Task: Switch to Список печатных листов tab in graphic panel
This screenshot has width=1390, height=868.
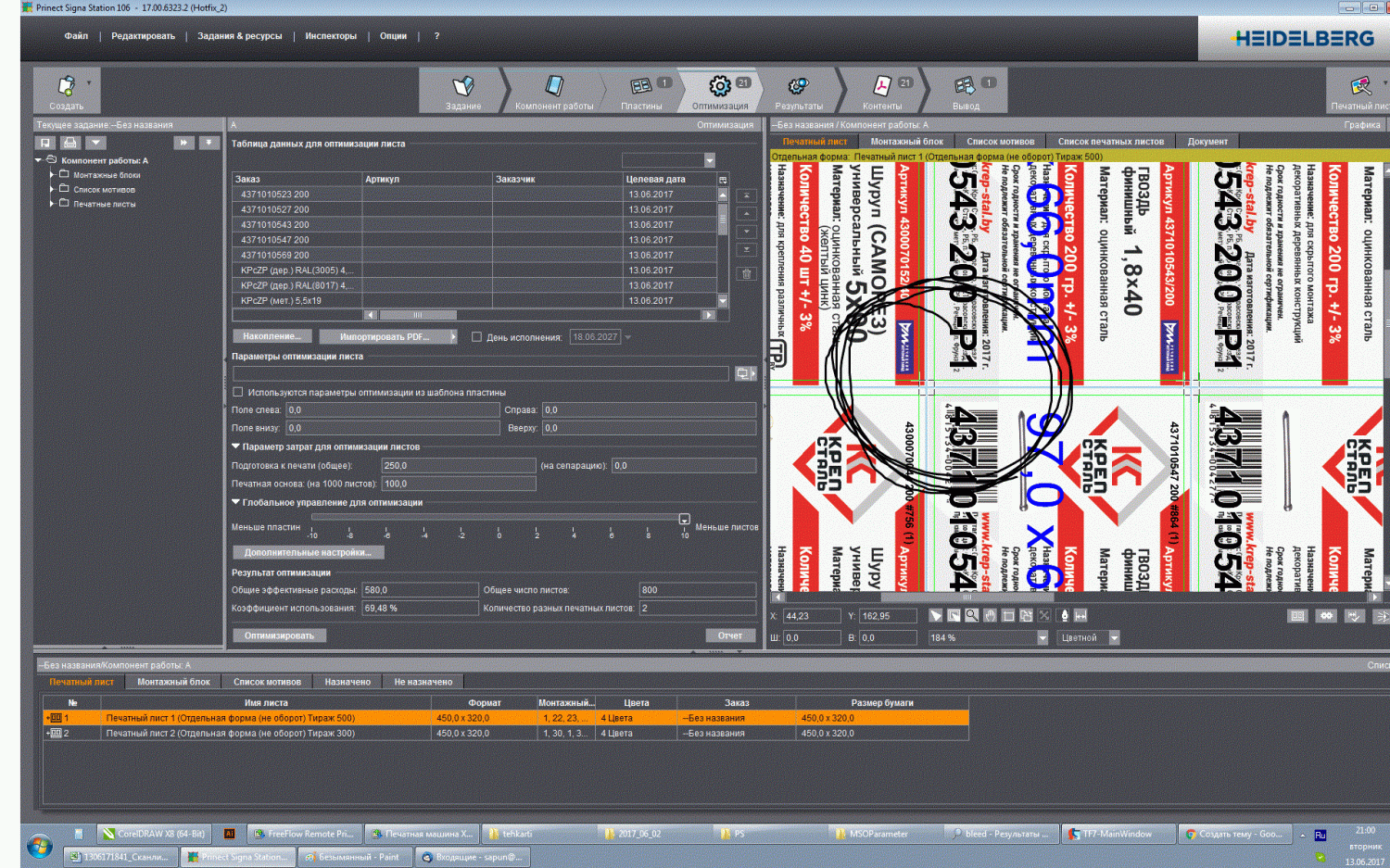Action: pos(1111,142)
